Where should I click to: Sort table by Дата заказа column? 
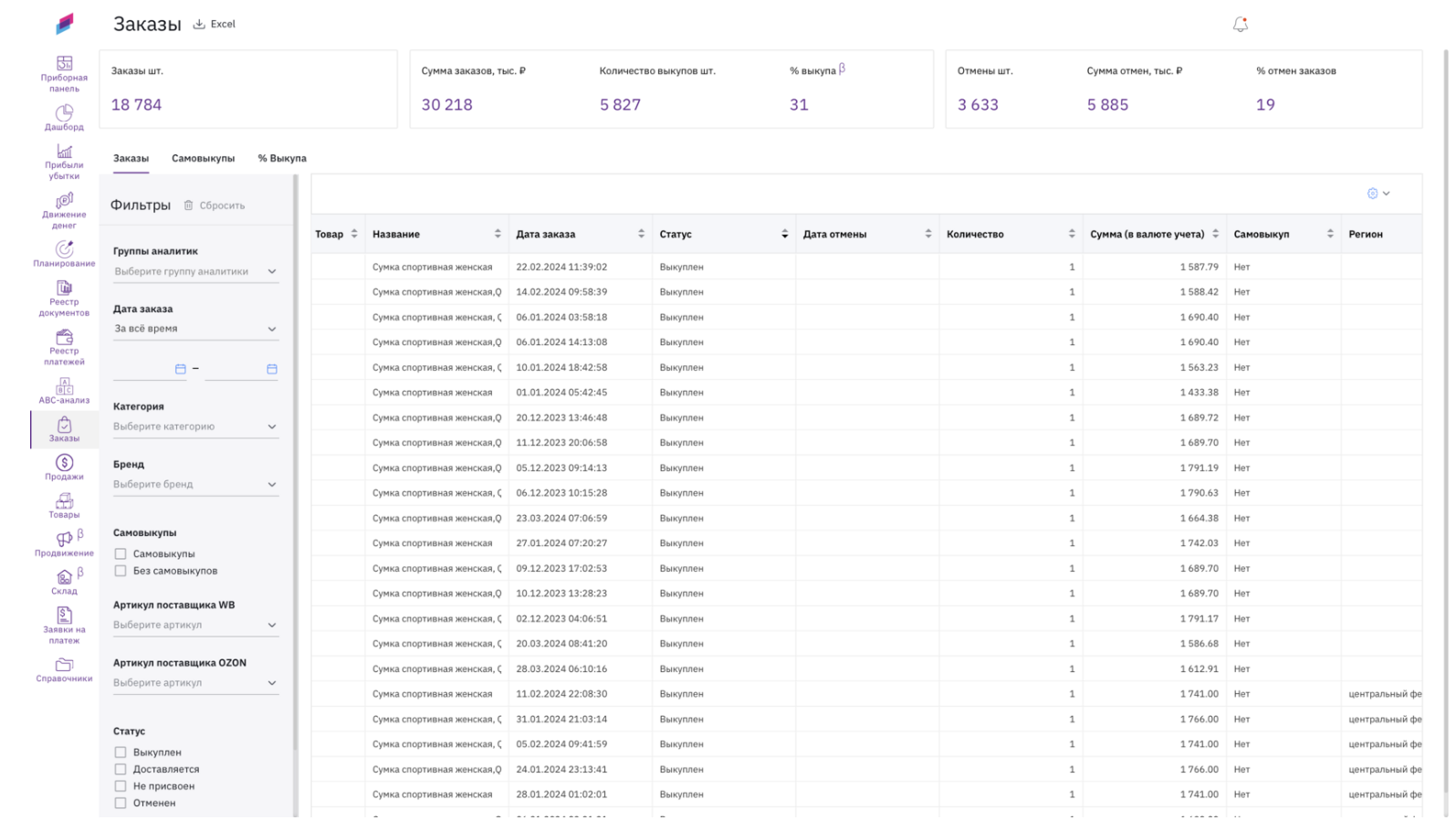(641, 235)
